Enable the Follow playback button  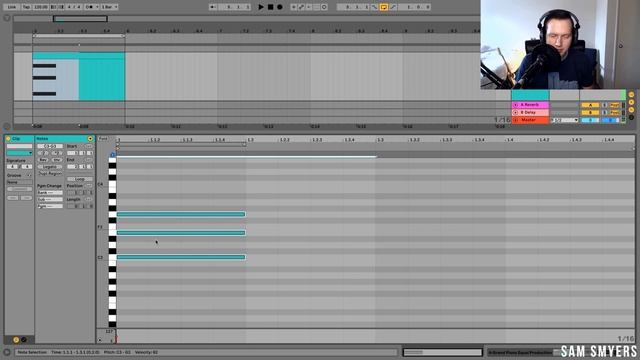tap(213, 7)
